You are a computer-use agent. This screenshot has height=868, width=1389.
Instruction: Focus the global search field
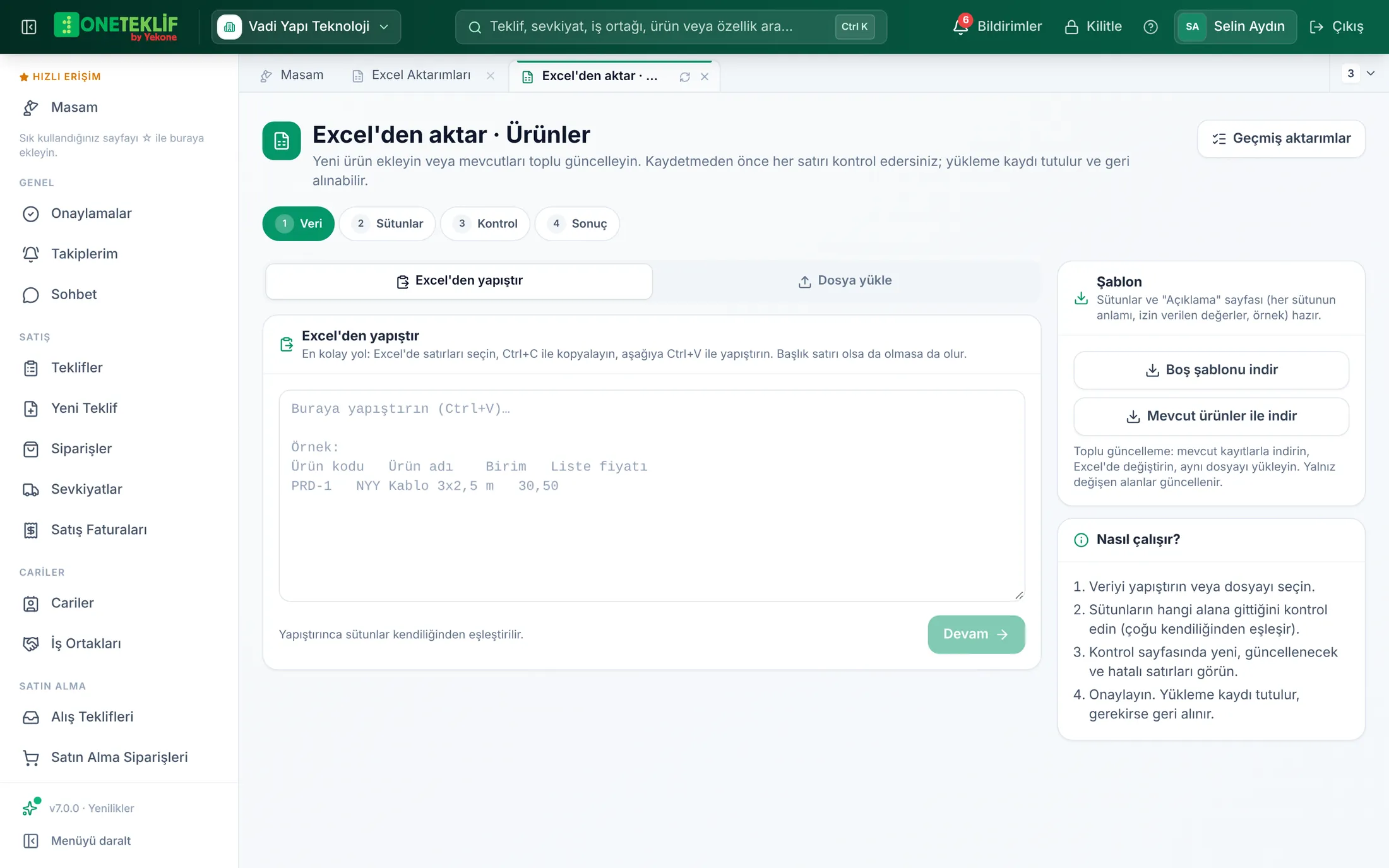(671, 27)
